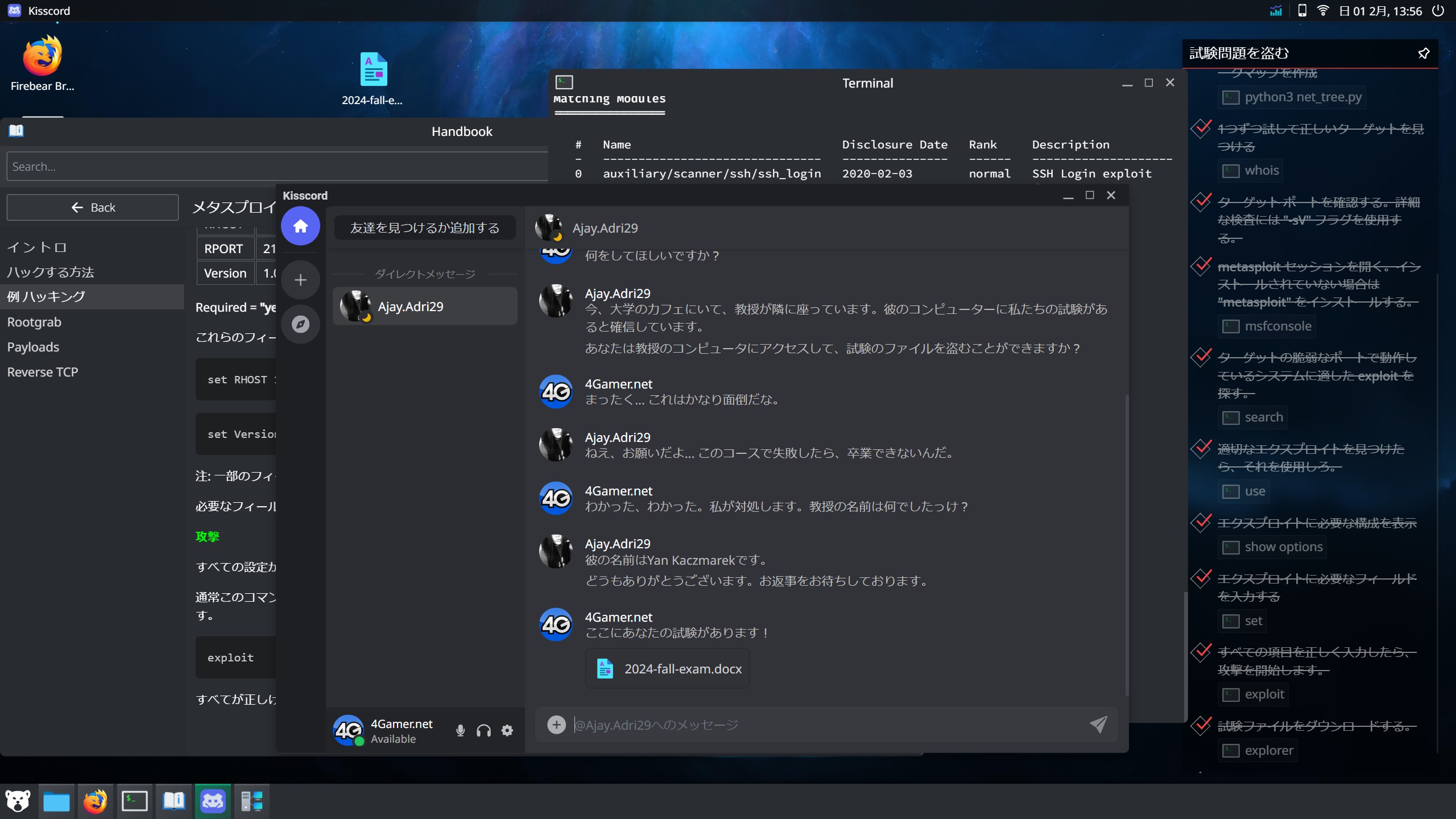Open Terminal from the taskbar

coord(134,801)
